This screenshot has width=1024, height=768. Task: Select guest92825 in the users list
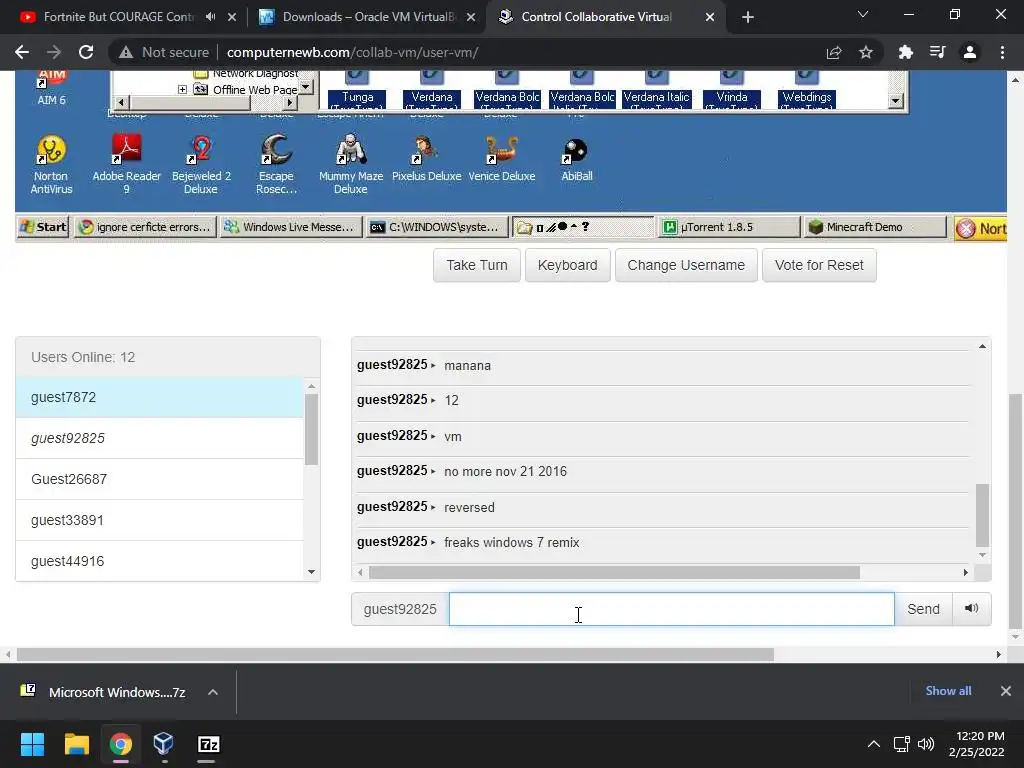coord(159,438)
